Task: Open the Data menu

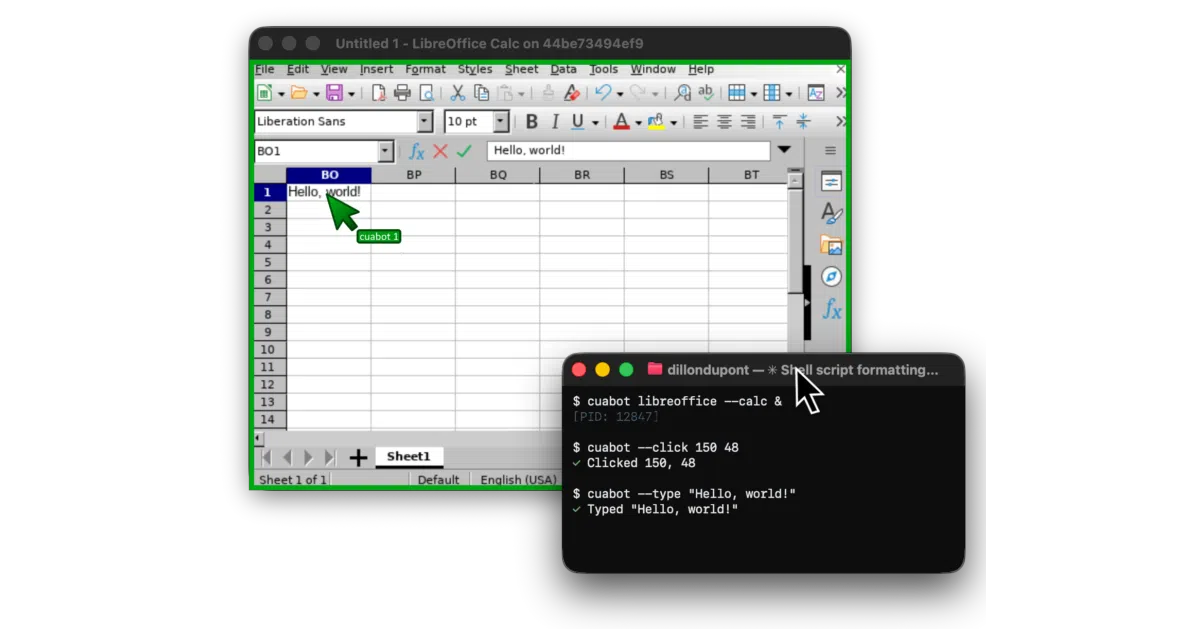Action: point(564,69)
